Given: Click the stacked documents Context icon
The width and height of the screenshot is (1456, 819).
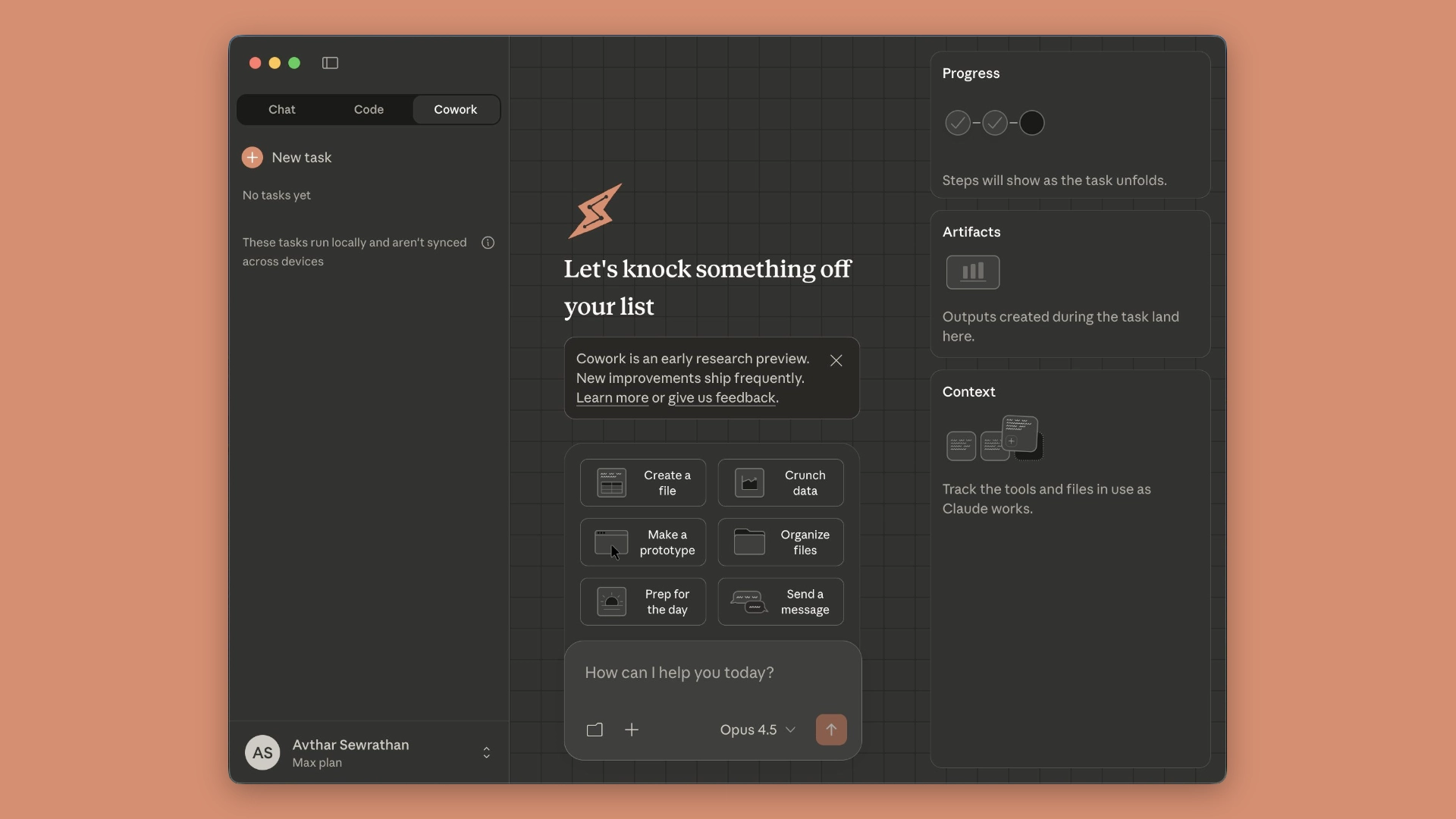Looking at the screenshot, I should click(994, 438).
